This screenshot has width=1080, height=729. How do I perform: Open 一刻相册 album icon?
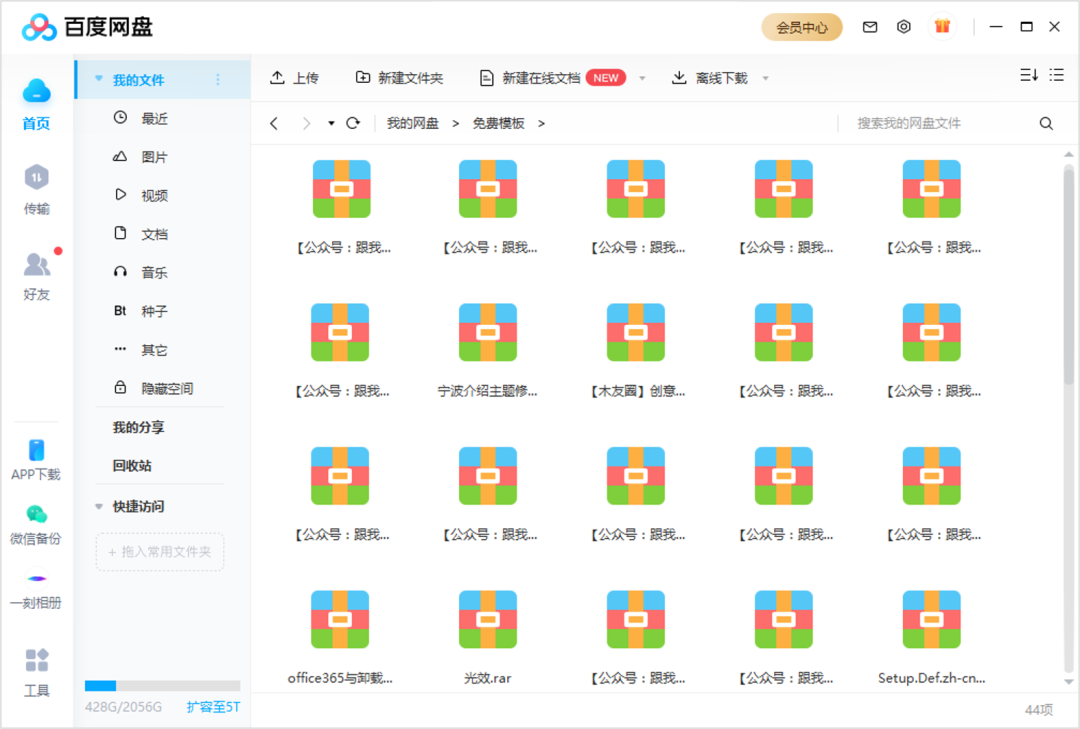37,579
